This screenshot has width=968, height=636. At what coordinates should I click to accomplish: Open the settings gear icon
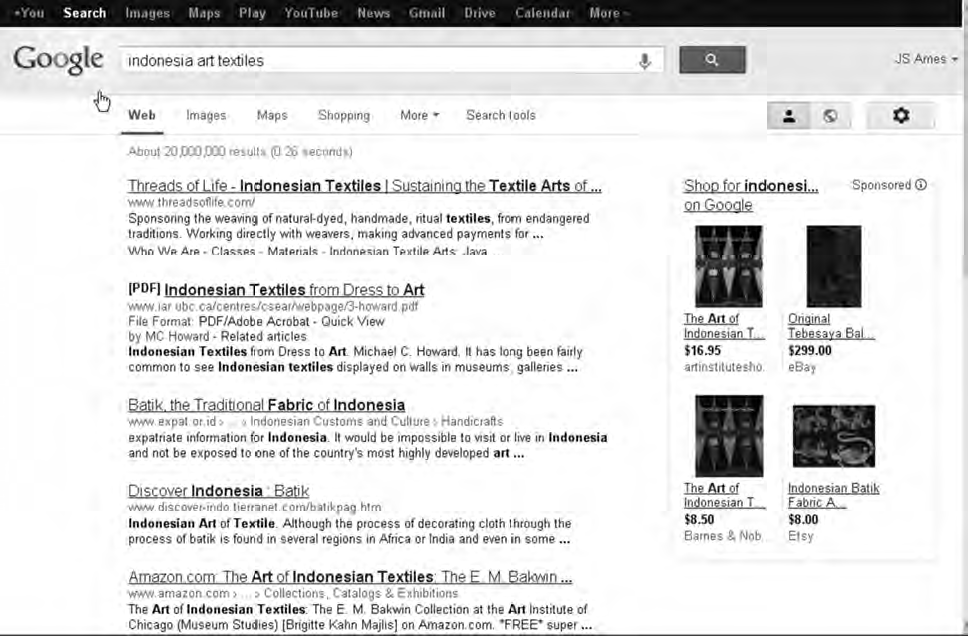coord(900,116)
